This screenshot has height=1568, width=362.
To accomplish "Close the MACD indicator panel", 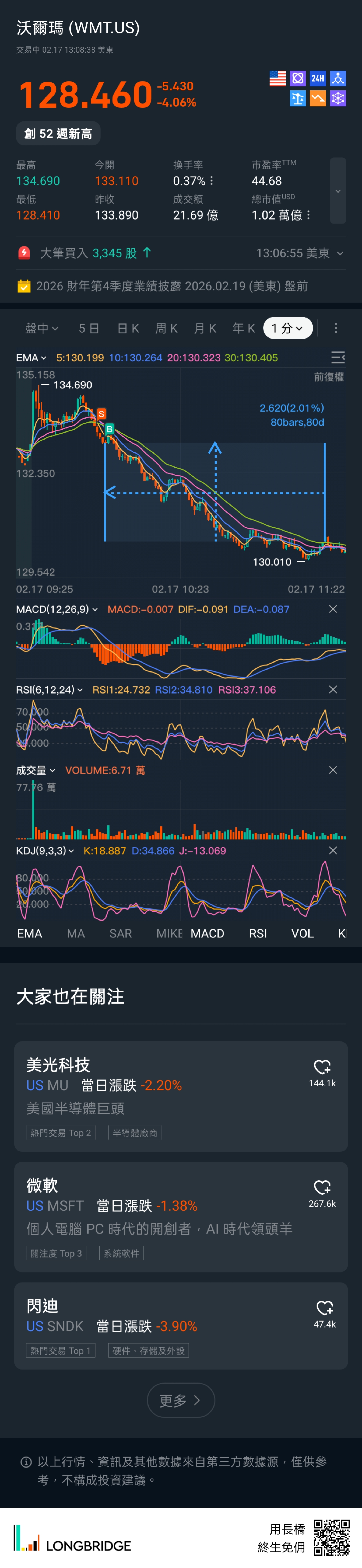I will 333,609.
